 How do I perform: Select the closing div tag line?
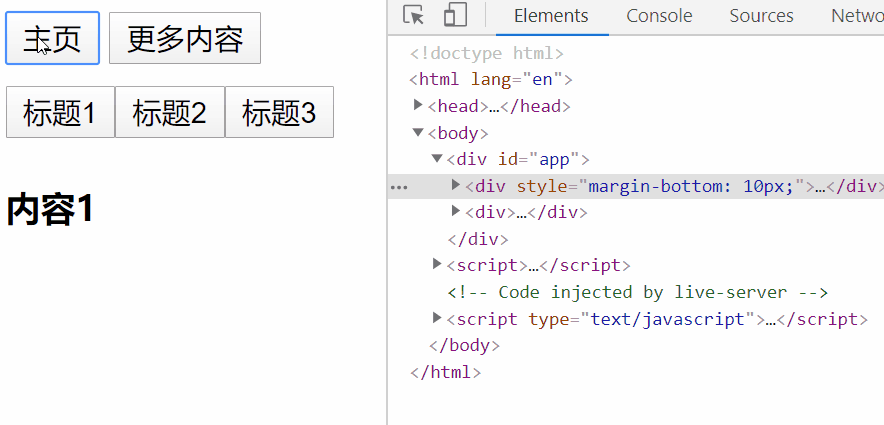[x=478, y=240]
